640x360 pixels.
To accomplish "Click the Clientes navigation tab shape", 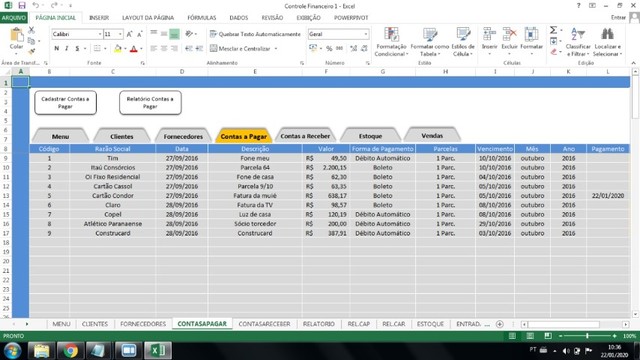I will point(122,136).
